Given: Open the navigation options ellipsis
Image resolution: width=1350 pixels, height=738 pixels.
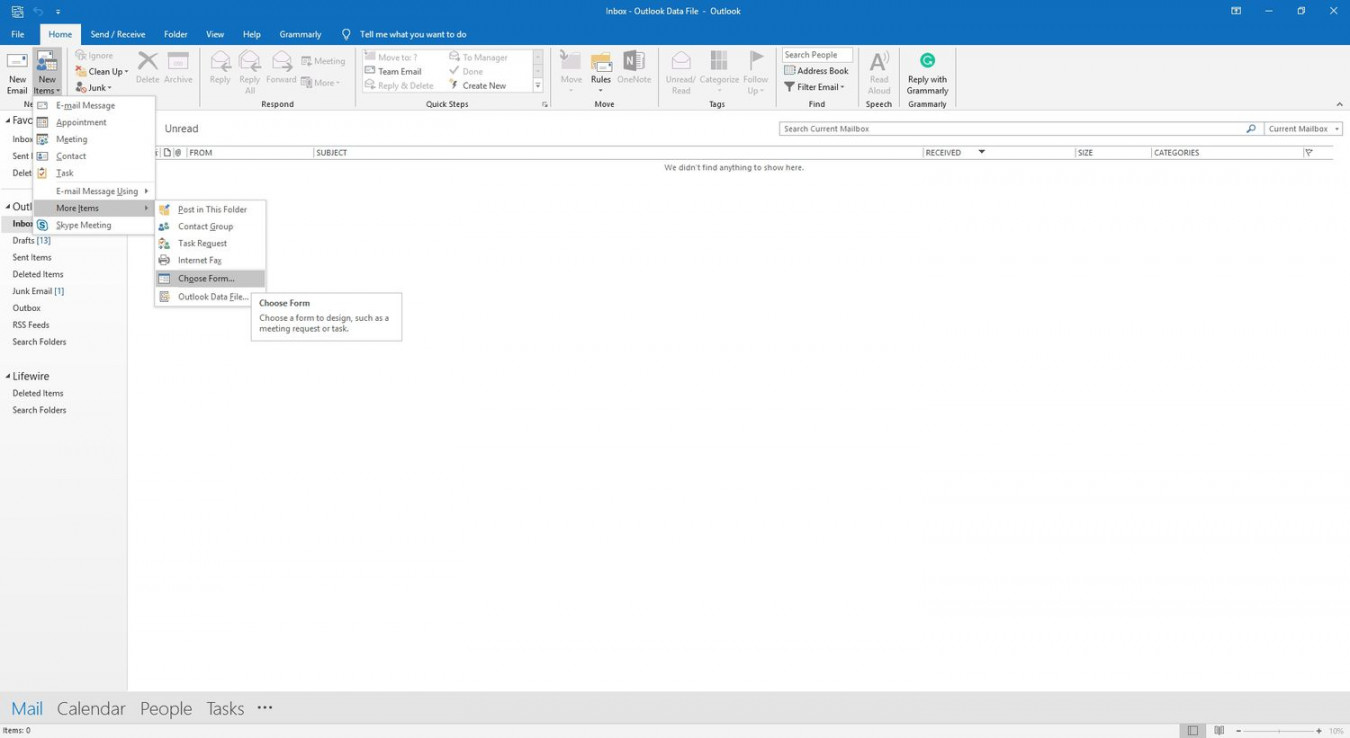Looking at the screenshot, I should tap(264, 707).
